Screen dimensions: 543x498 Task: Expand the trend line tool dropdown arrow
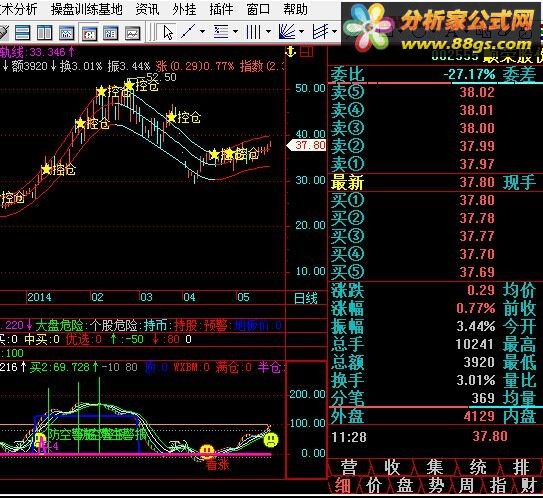(x=202, y=32)
